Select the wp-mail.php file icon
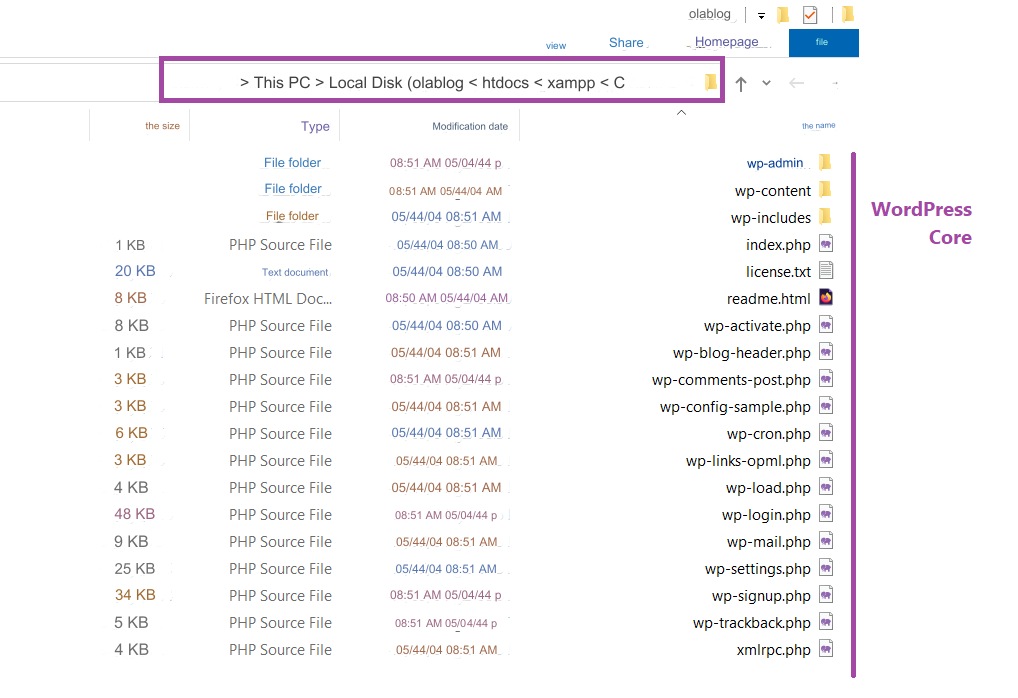Viewport: 1018px width, 698px height. [x=826, y=541]
